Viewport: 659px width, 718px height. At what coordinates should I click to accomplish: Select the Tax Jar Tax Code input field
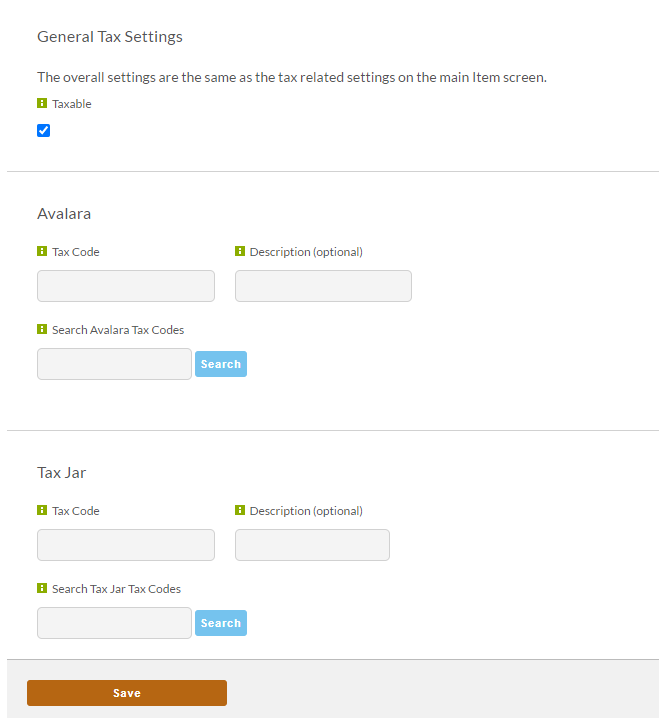(126, 545)
